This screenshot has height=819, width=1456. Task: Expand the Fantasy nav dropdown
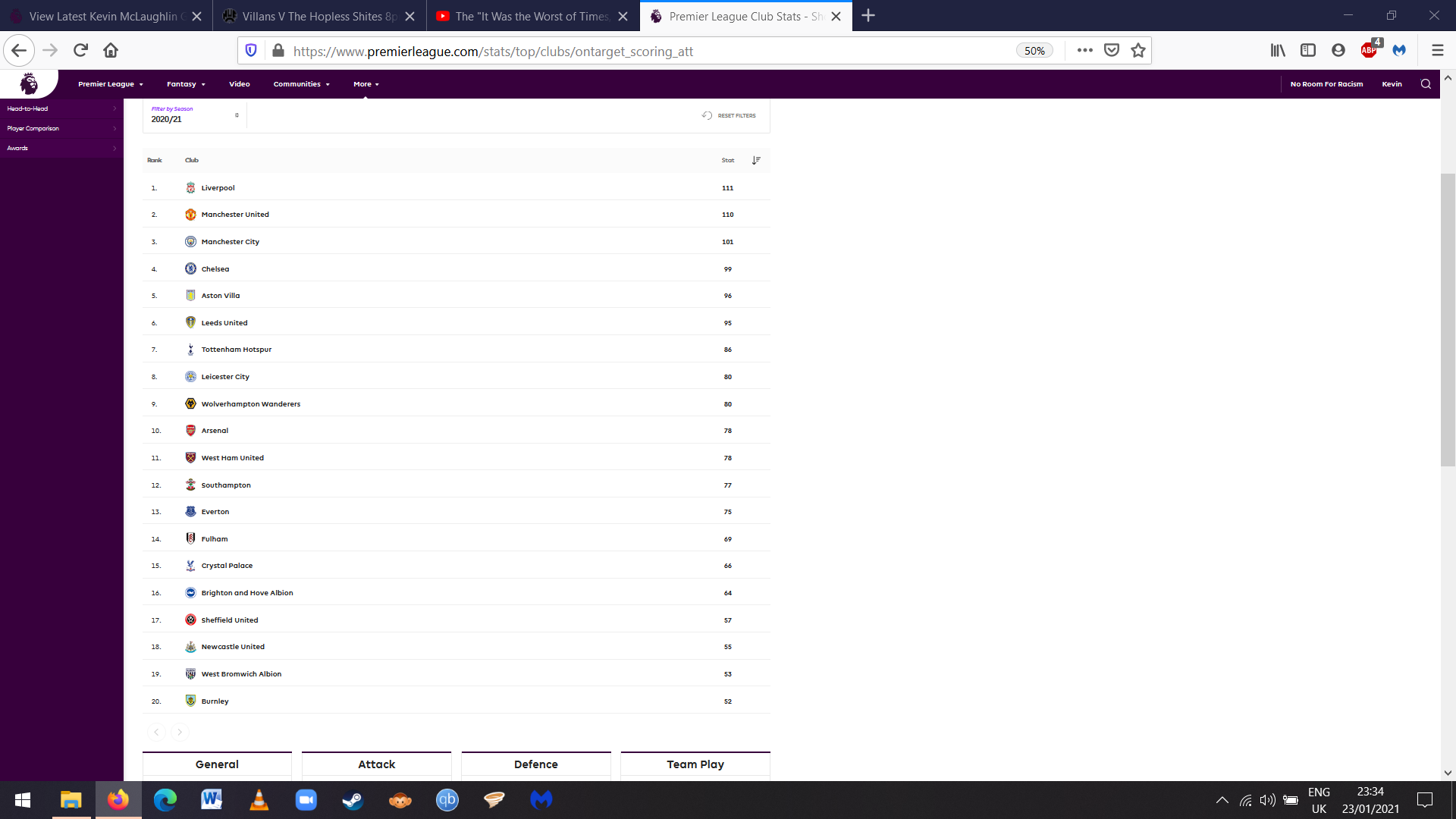click(186, 84)
